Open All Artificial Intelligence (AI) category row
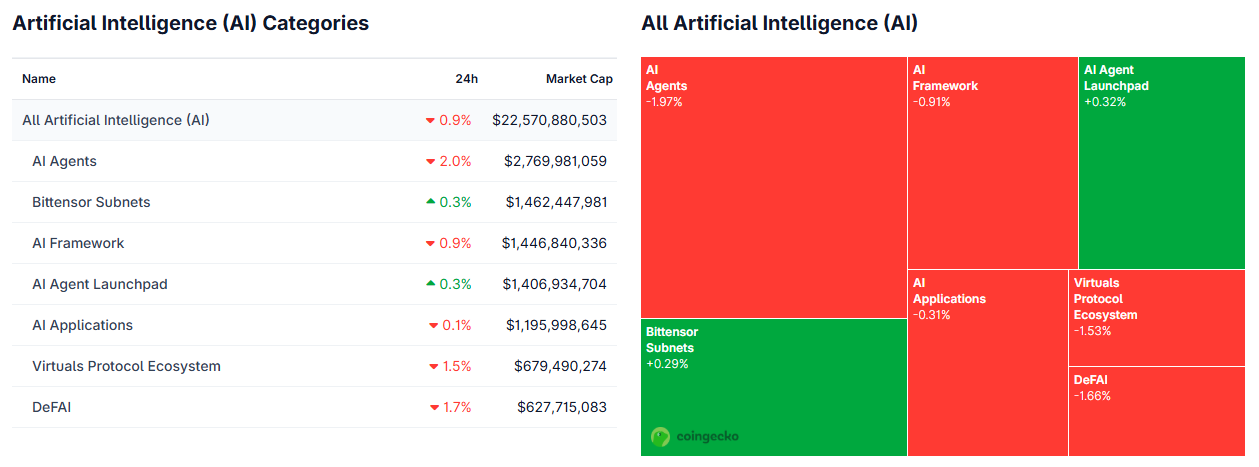This screenshot has width=1259, height=467. (116, 120)
